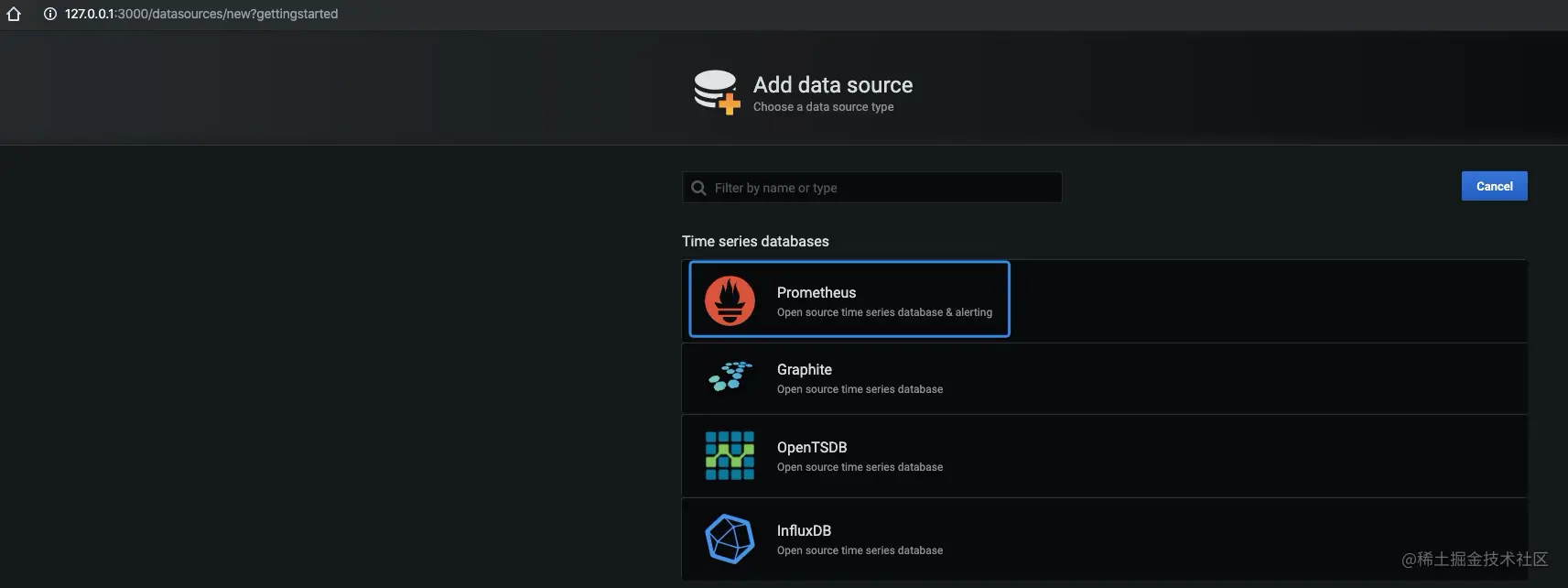The height and width of the screenshot is (588, 1568).
Task: Choose the Graphite data source title
Action: [805, 369]
